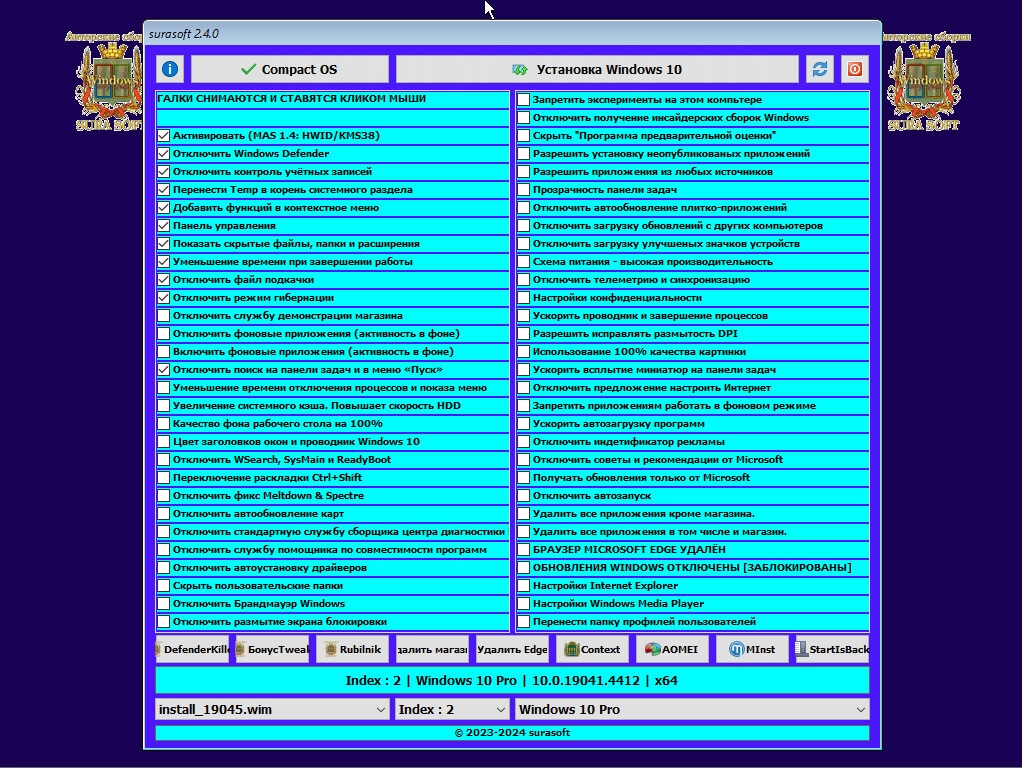Open the Index : 2 dropdown
This screenshot has width=1022, height=768.
(452, 709)
